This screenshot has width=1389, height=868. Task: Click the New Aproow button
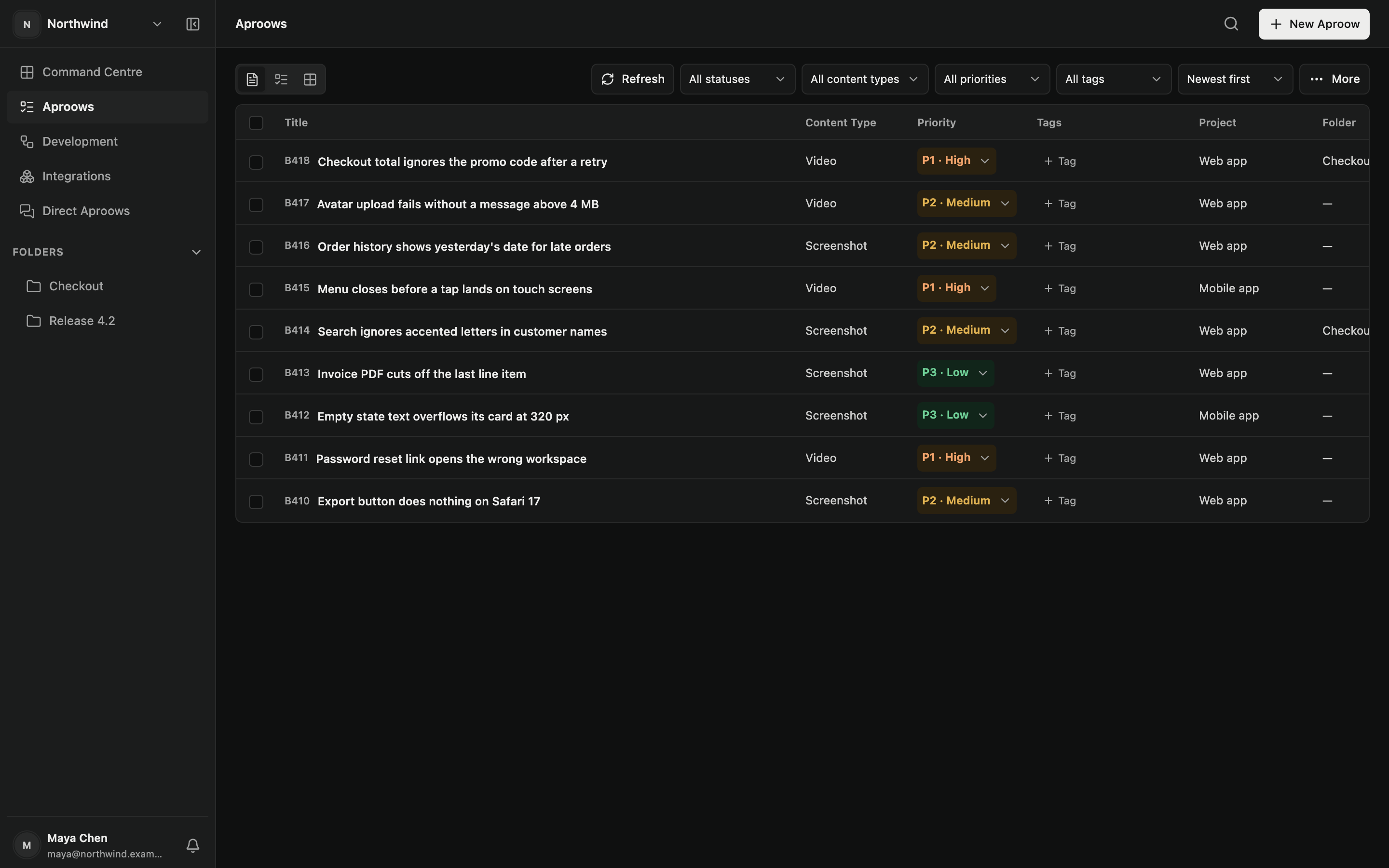tap(1314, 24)
